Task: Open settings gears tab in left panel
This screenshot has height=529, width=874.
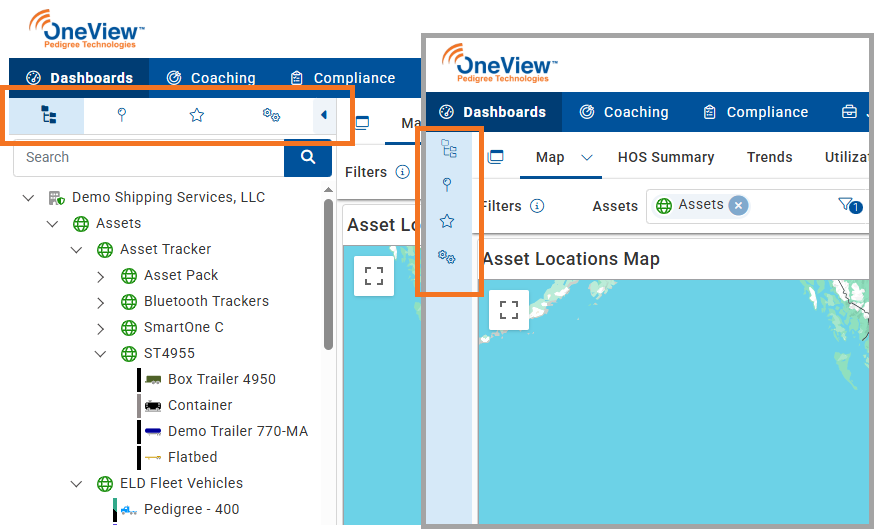Action: click(x=271, y=115)
